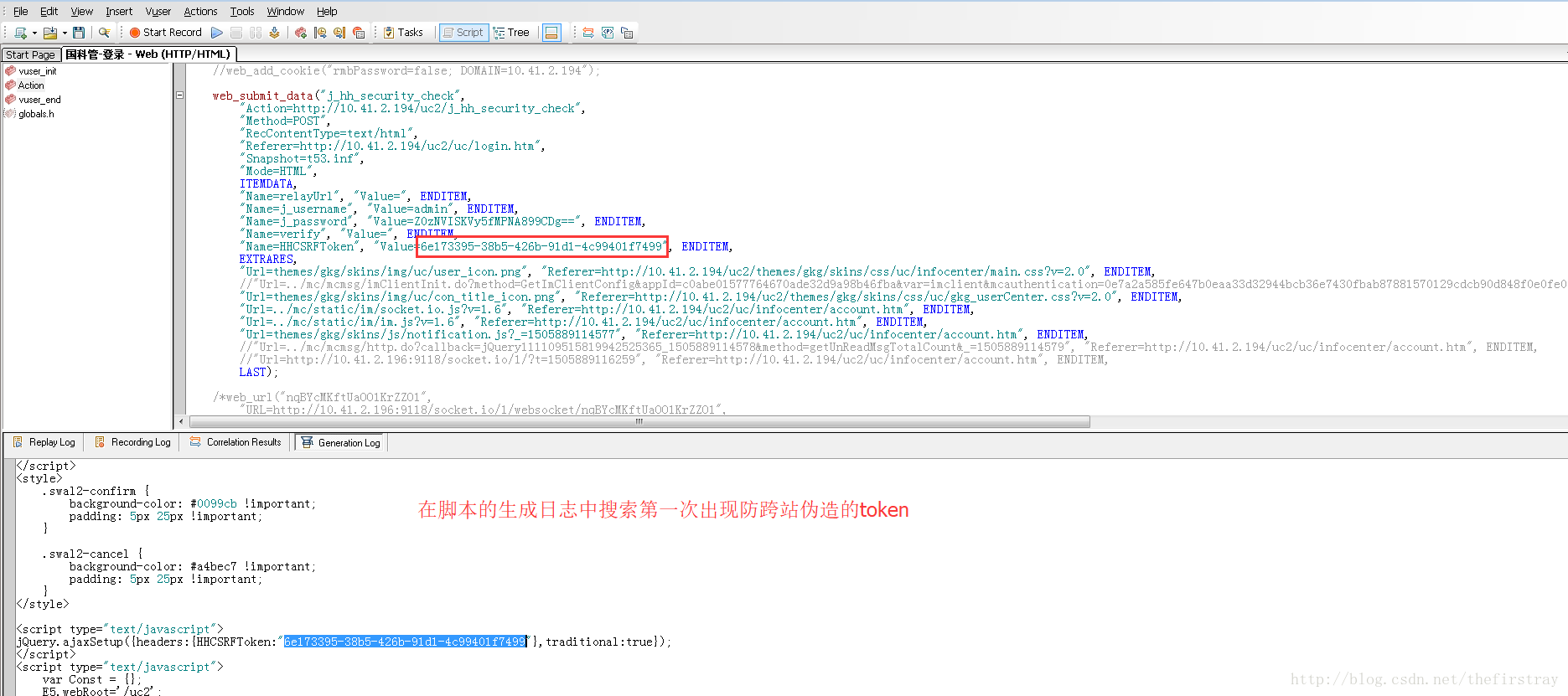Screen dimensions: 1568x696
Task: Click the red sphere window icon
Action: click(359, 33)
